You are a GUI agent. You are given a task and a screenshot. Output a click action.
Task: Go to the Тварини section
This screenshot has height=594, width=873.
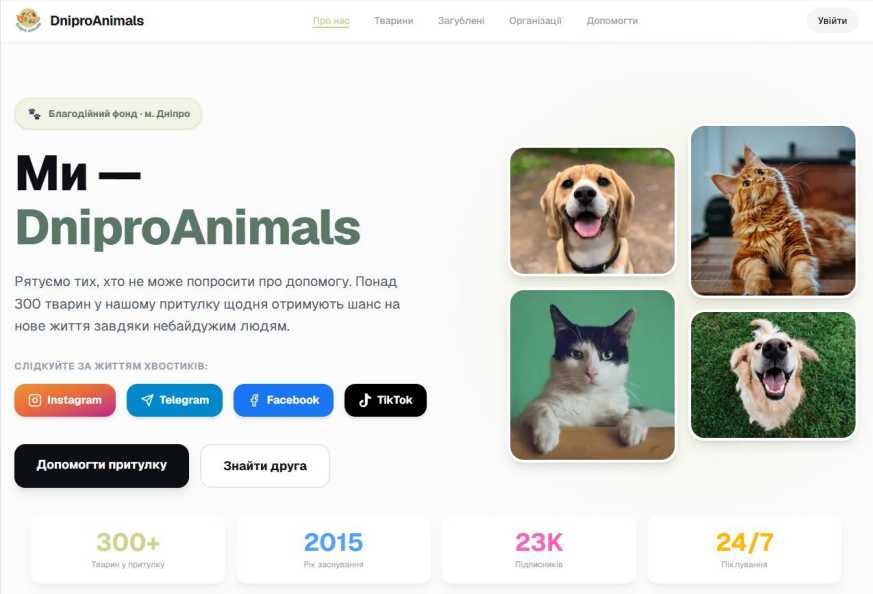click(x=394, y=21)
